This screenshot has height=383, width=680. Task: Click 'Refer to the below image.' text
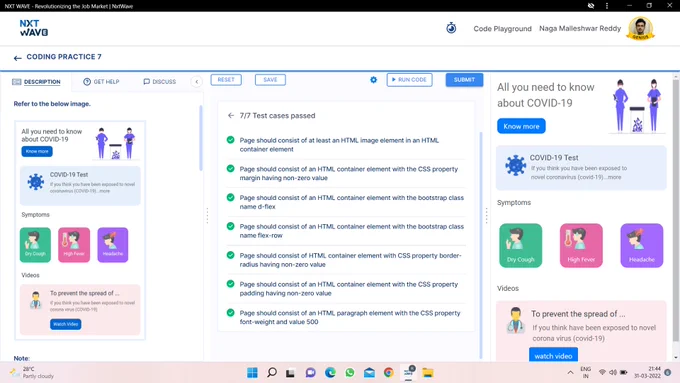52,104
